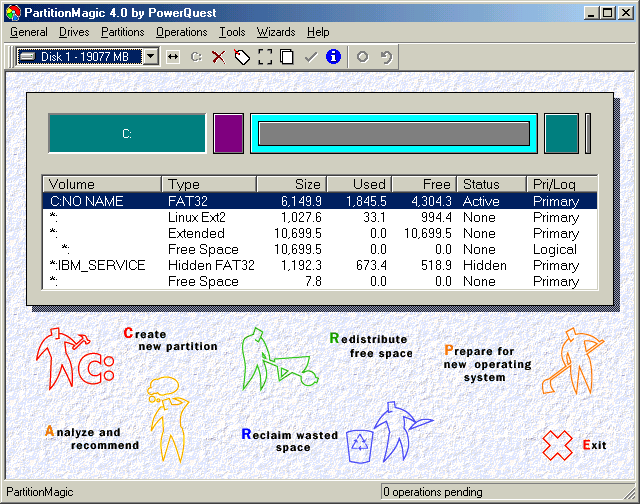640x504 pixels.
Task: Click the 0 operations pending status text
Action: (x=433, y=492)
